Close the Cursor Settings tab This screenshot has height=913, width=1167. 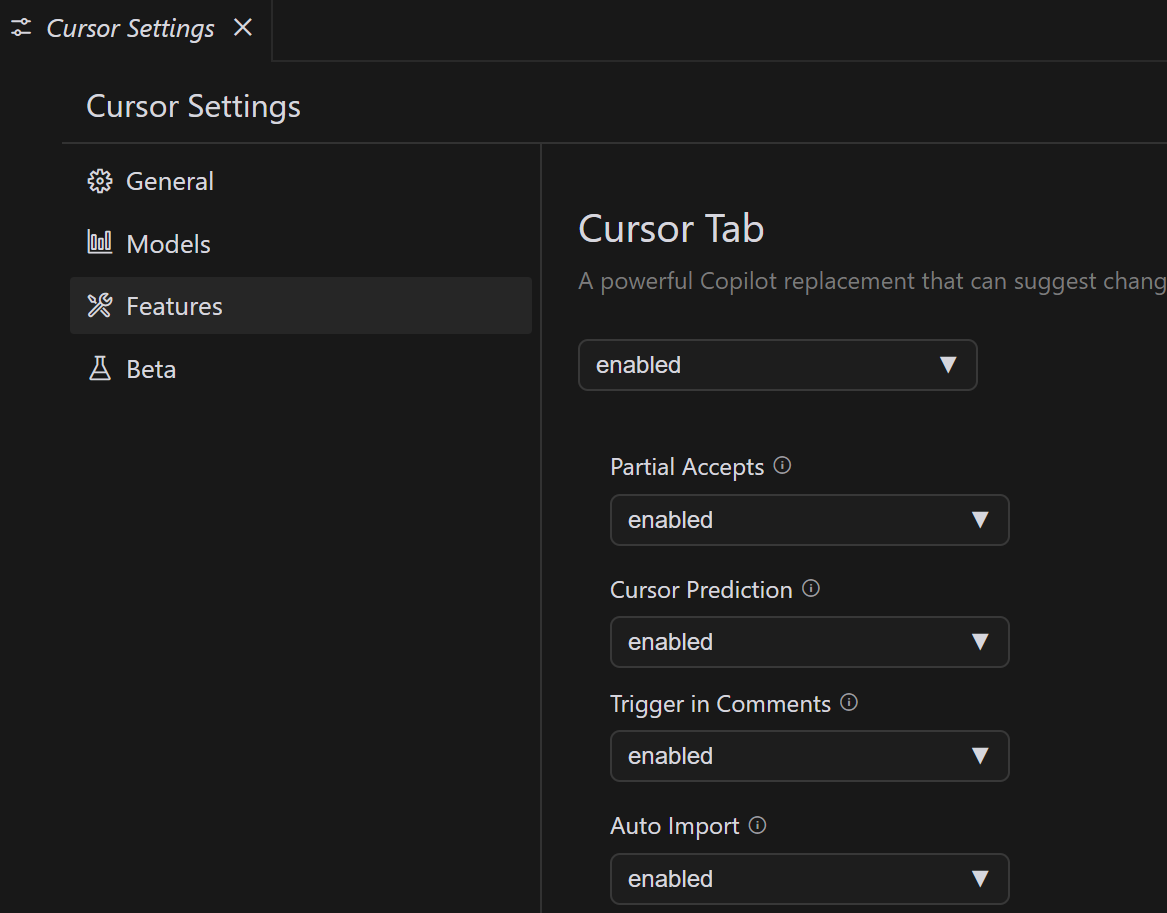243,28
